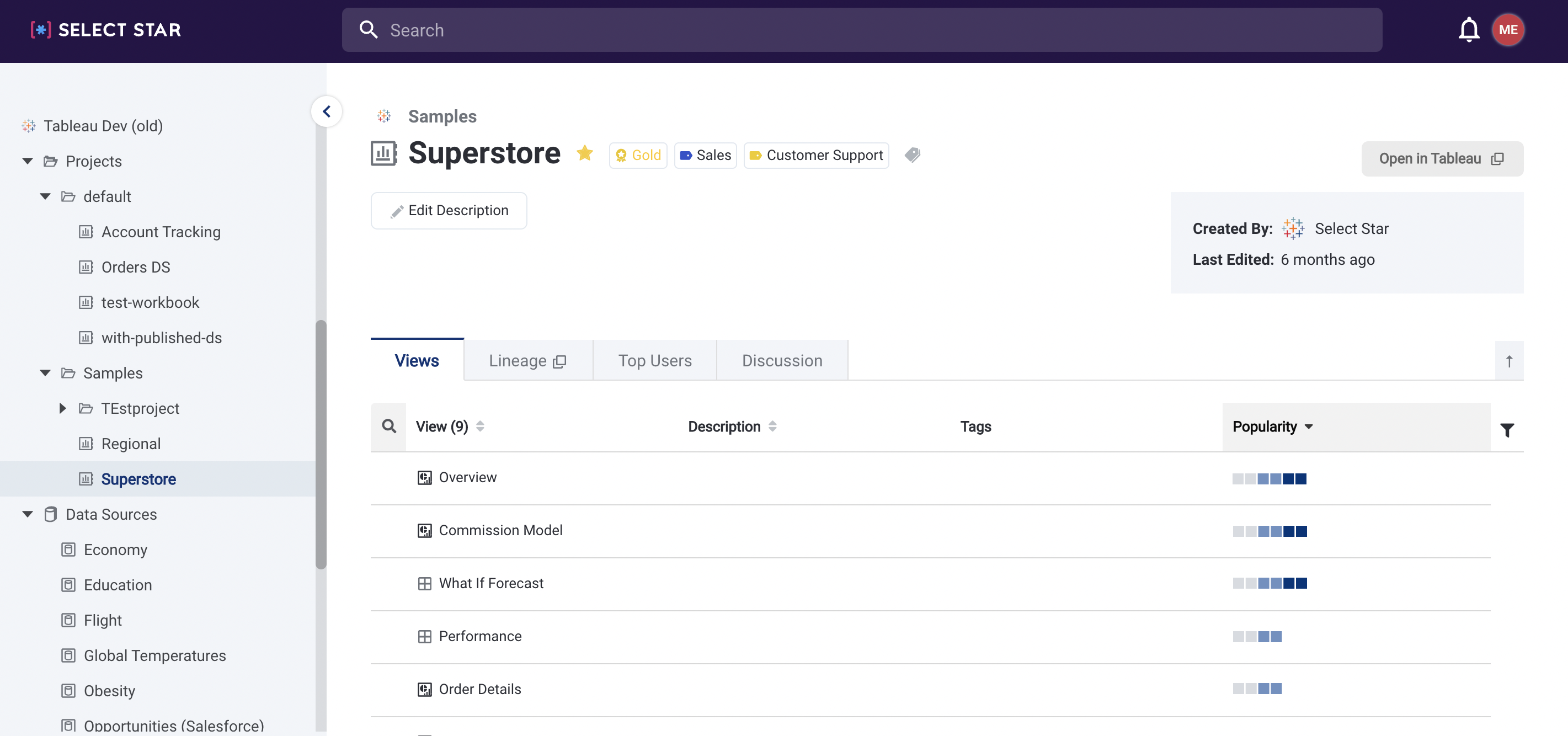1568x736 pixels.
Task: Open the views table search icon
Action: pos(389,426)
